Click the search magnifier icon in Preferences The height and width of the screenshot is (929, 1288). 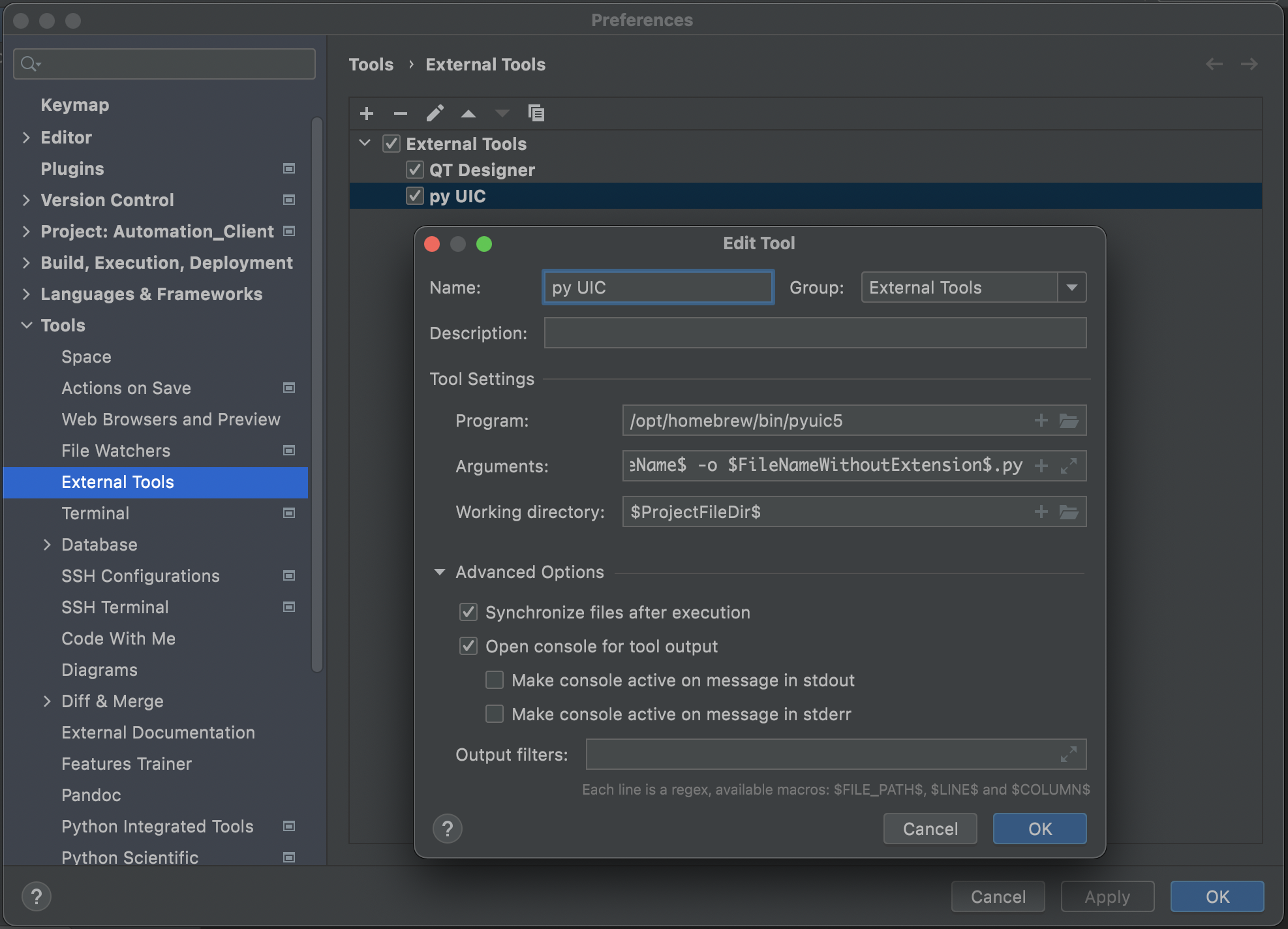point(30,63)
